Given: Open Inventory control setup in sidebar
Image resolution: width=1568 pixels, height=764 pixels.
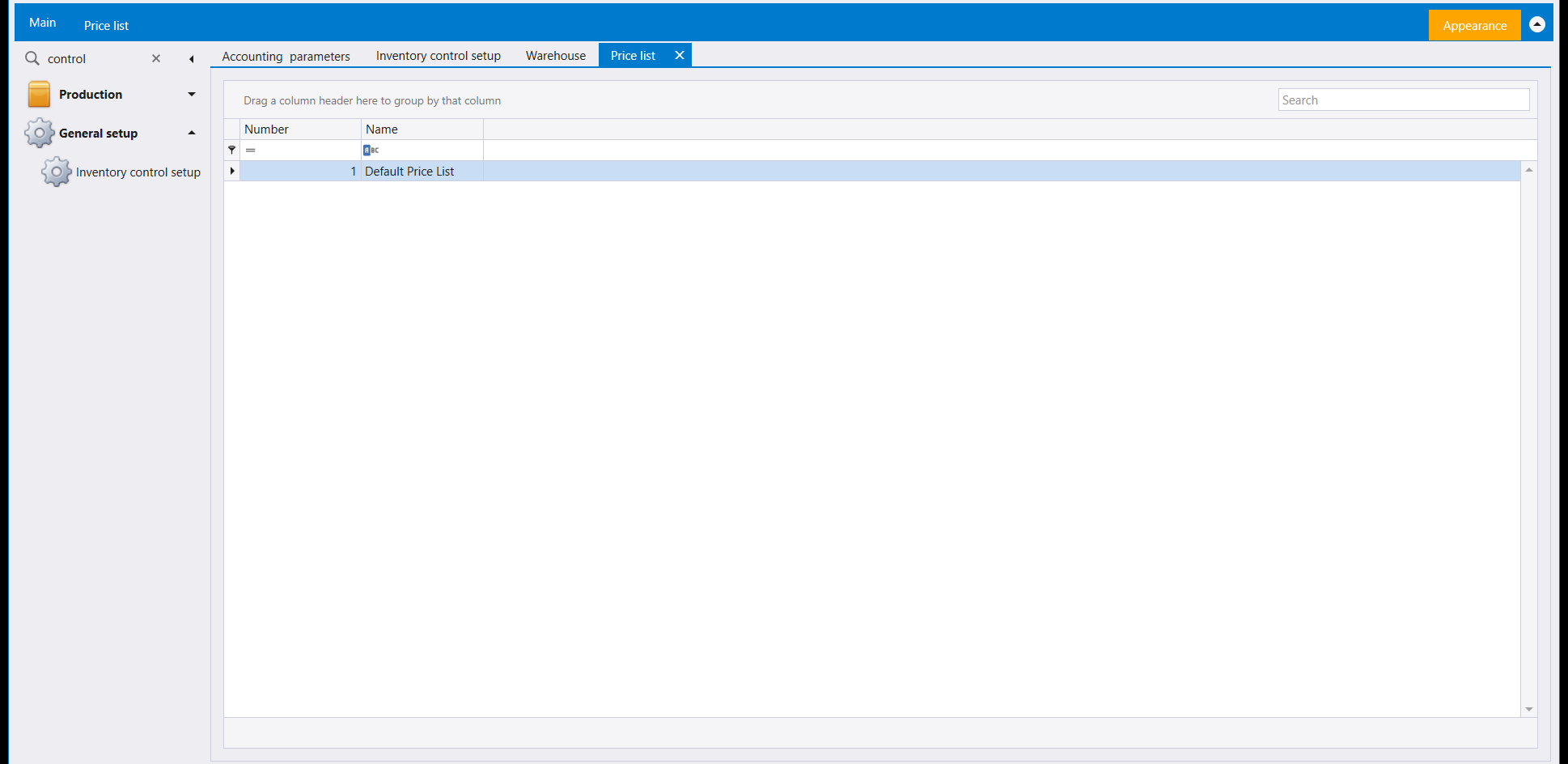Looking at the screenshot, I should click(x=138, y=172).
